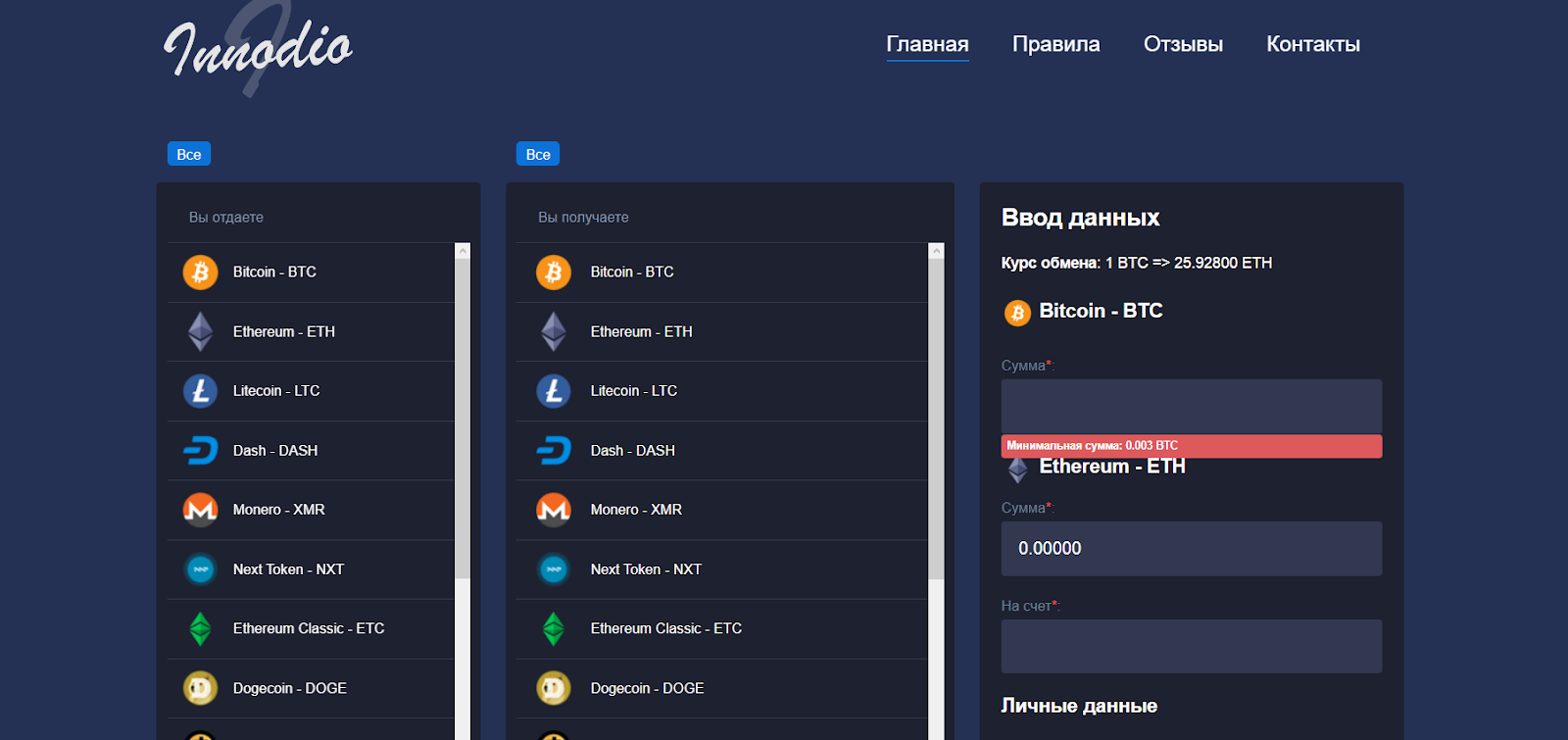The width and height of the screenshot is (1568, 740).
Task: Click the Личные данные heading
Action: pyautogui.click(x=1079, y=706)
